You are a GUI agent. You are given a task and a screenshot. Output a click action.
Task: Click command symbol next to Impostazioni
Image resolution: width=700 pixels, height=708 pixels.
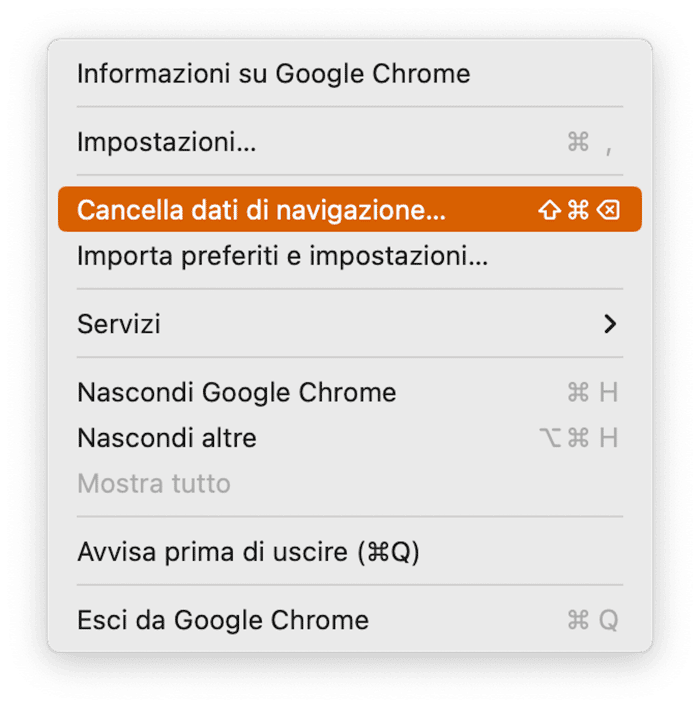coord(579,142)
